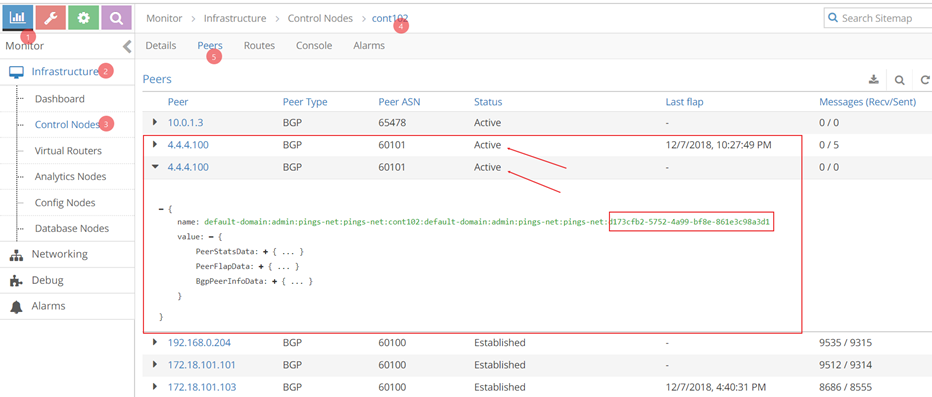Click cont102 in the breadcrumb
The height and width of the screenshot is (397, 932).
pos(390,18)
